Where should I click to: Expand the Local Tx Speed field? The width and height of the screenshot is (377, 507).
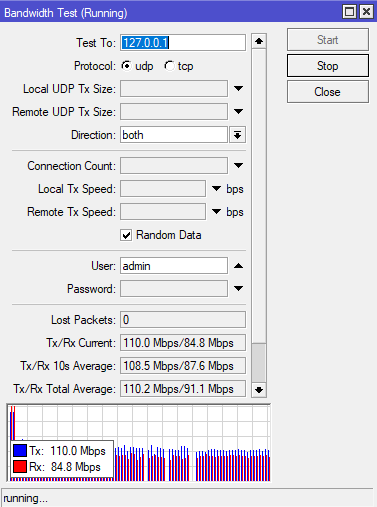coord(216,189)
